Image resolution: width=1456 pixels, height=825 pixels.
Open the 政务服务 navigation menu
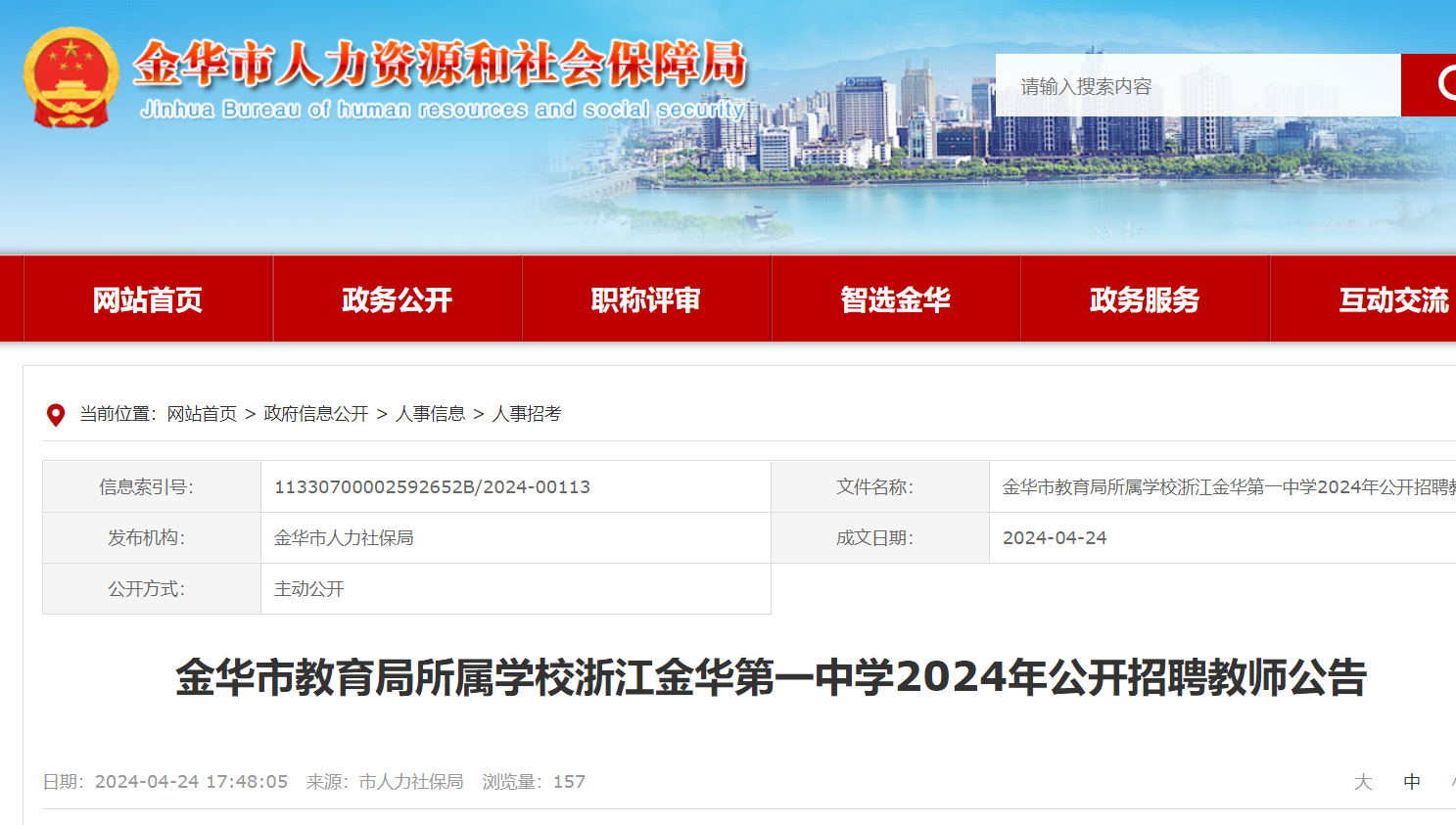(1145, 299)
